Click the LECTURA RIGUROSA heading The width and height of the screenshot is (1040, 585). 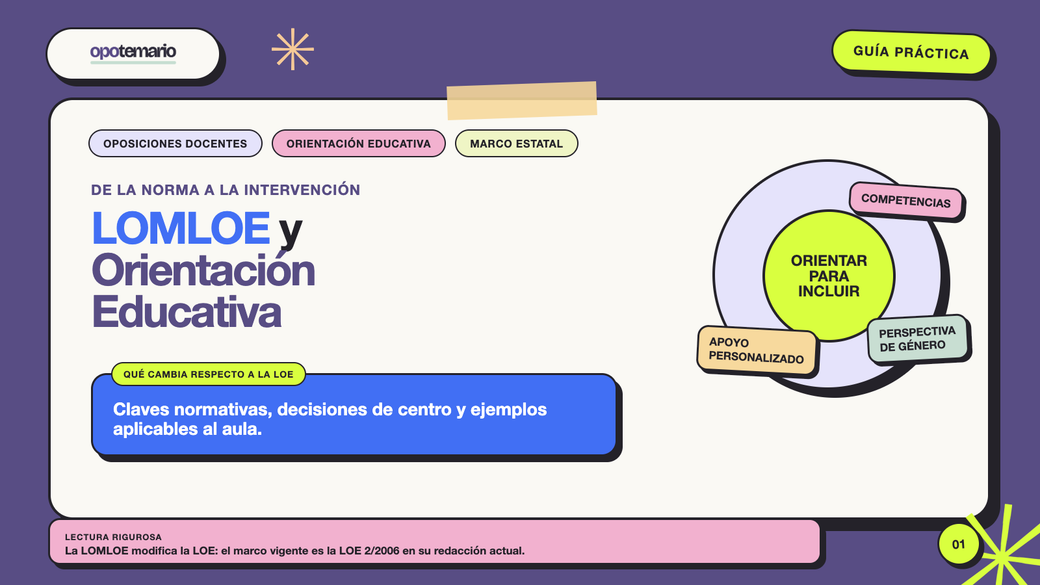pyautogui.click(x=113, y=537)
